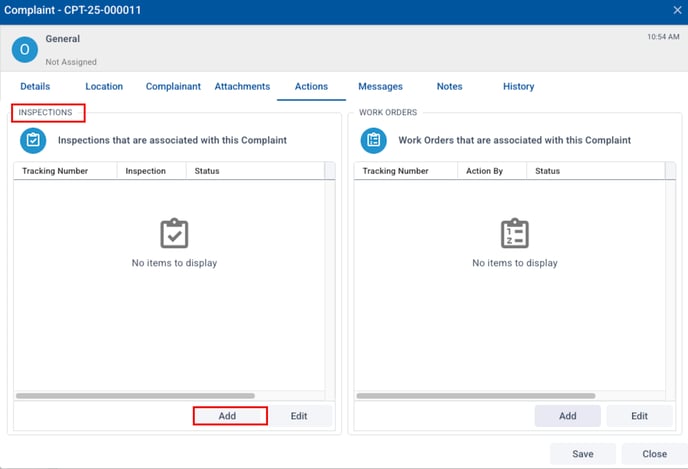Open the Details tab

(x=35, y=87)
